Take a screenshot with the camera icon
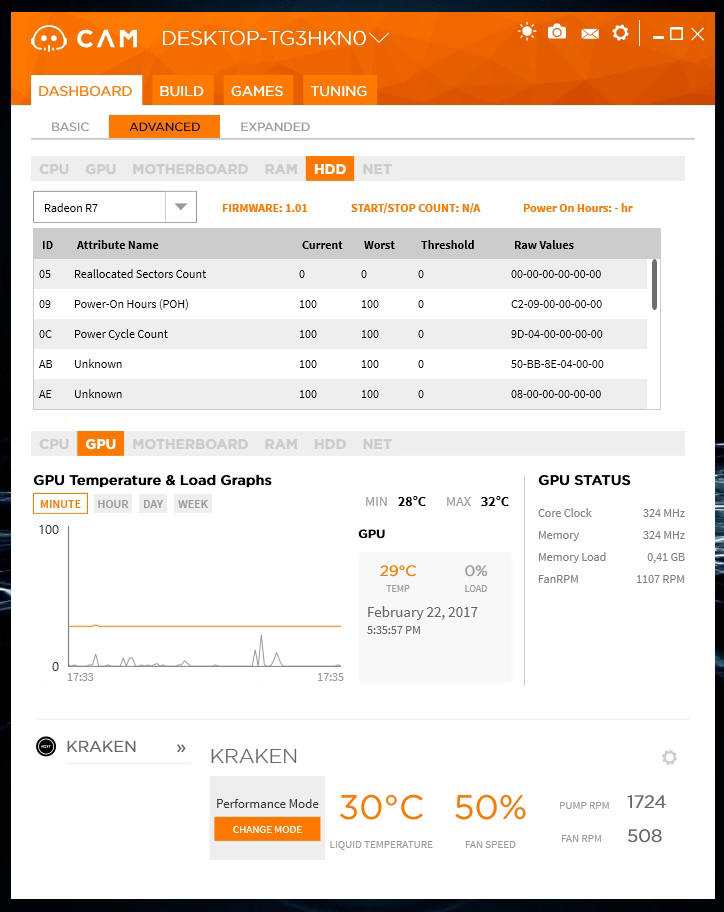The height and width of the screenshot is (912, 724). (x=557, y=32)
